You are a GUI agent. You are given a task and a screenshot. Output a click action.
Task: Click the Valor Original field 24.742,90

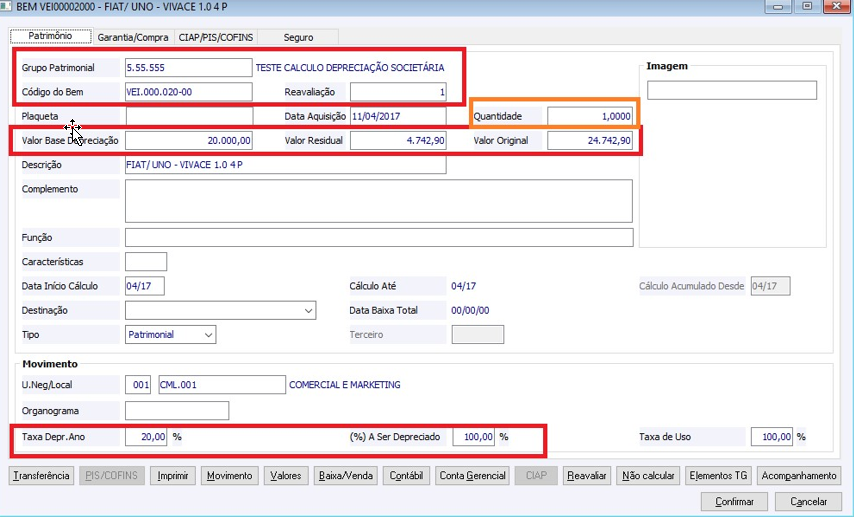590,141
